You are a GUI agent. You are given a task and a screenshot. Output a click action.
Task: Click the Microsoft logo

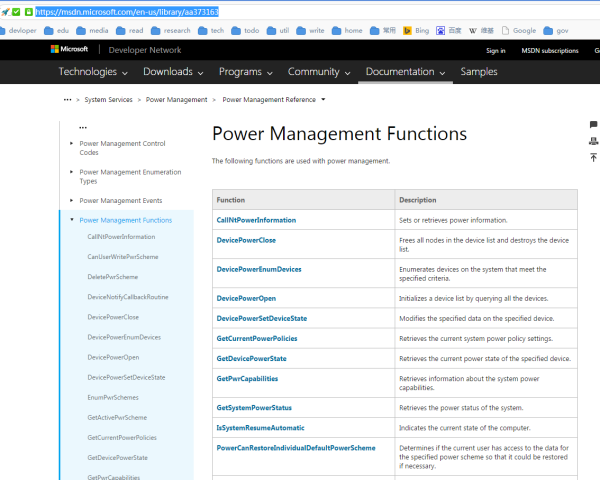tap(69, 49)
